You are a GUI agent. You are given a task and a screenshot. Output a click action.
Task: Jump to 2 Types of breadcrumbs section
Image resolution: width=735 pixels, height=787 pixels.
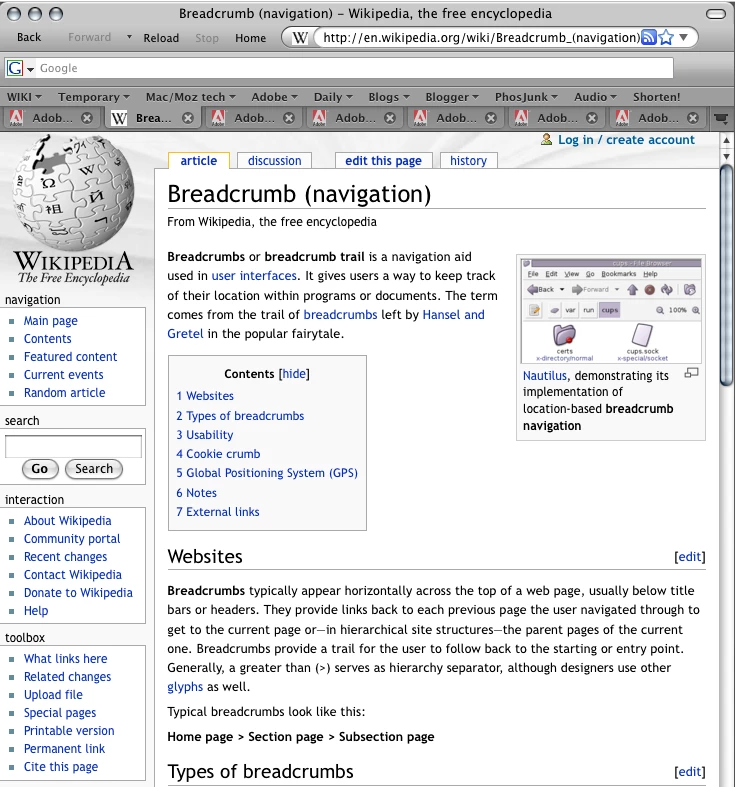240,416
